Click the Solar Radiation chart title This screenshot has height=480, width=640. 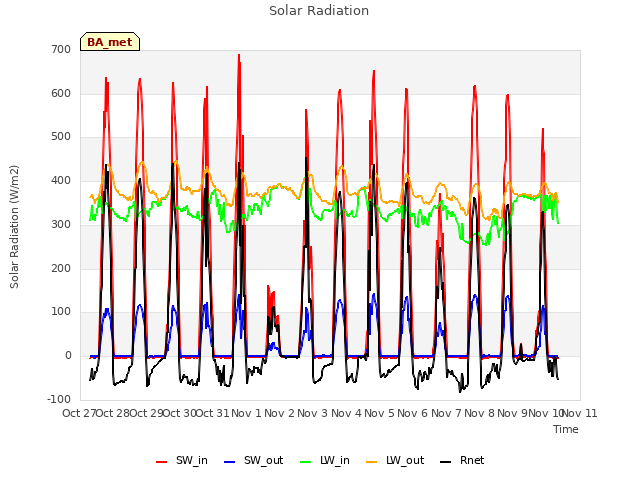(319, 11)
